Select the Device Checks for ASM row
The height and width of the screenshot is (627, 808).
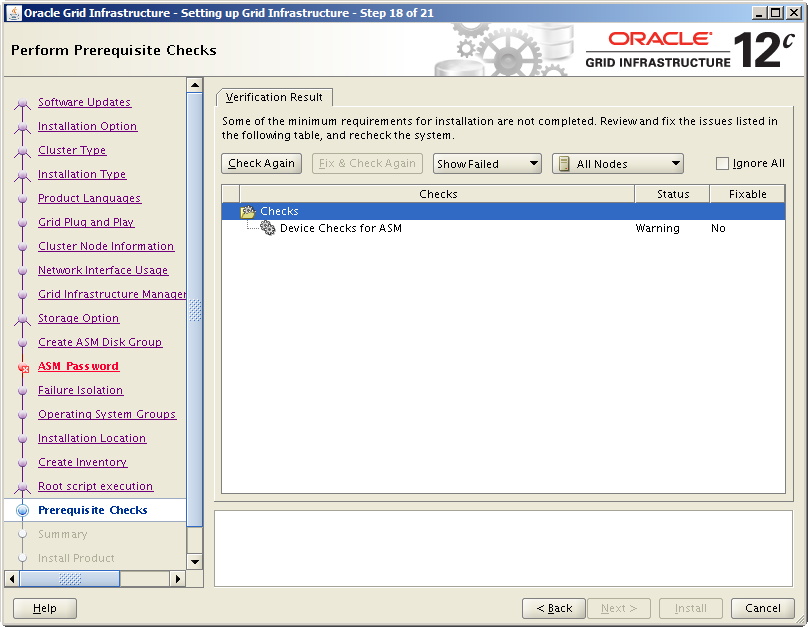pos(341,229)
